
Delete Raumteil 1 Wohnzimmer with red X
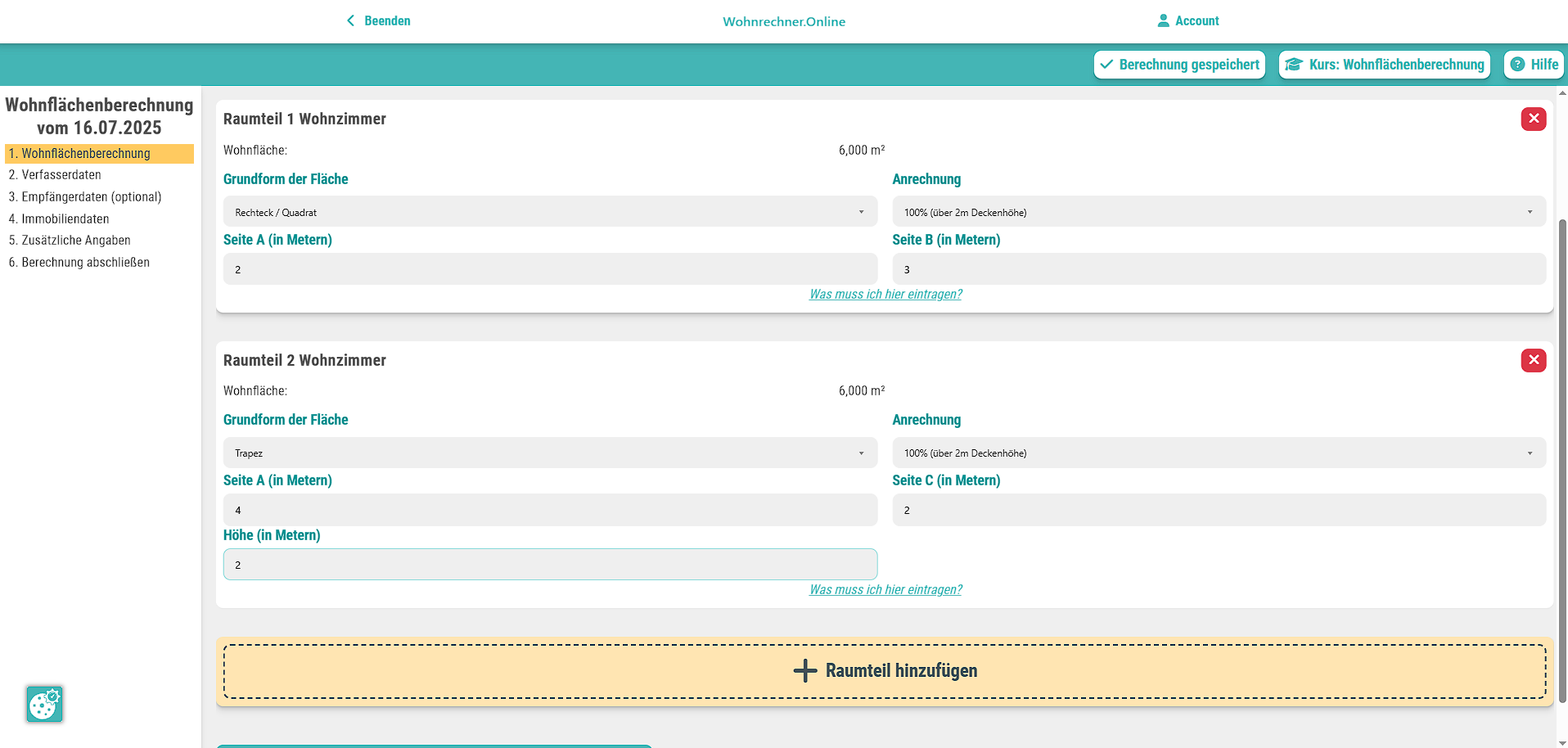tap(1533, 119)
